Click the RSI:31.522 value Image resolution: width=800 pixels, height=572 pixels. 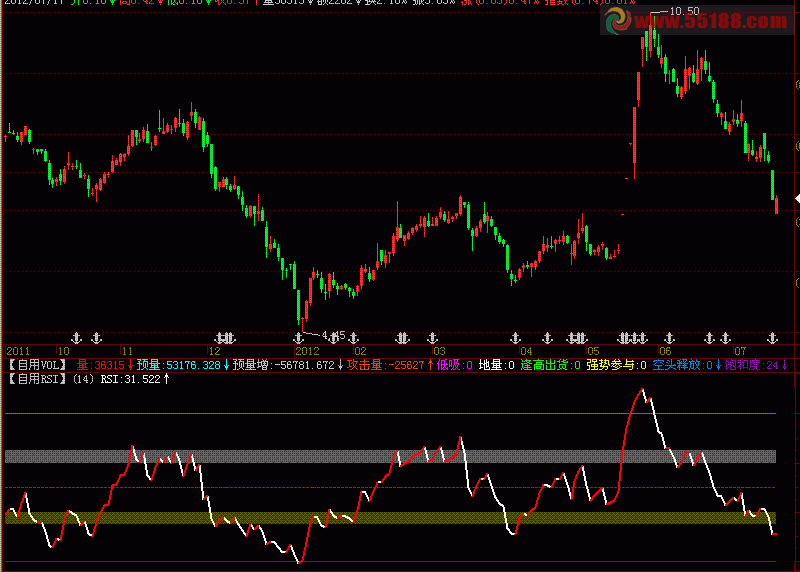click(131, 379)
